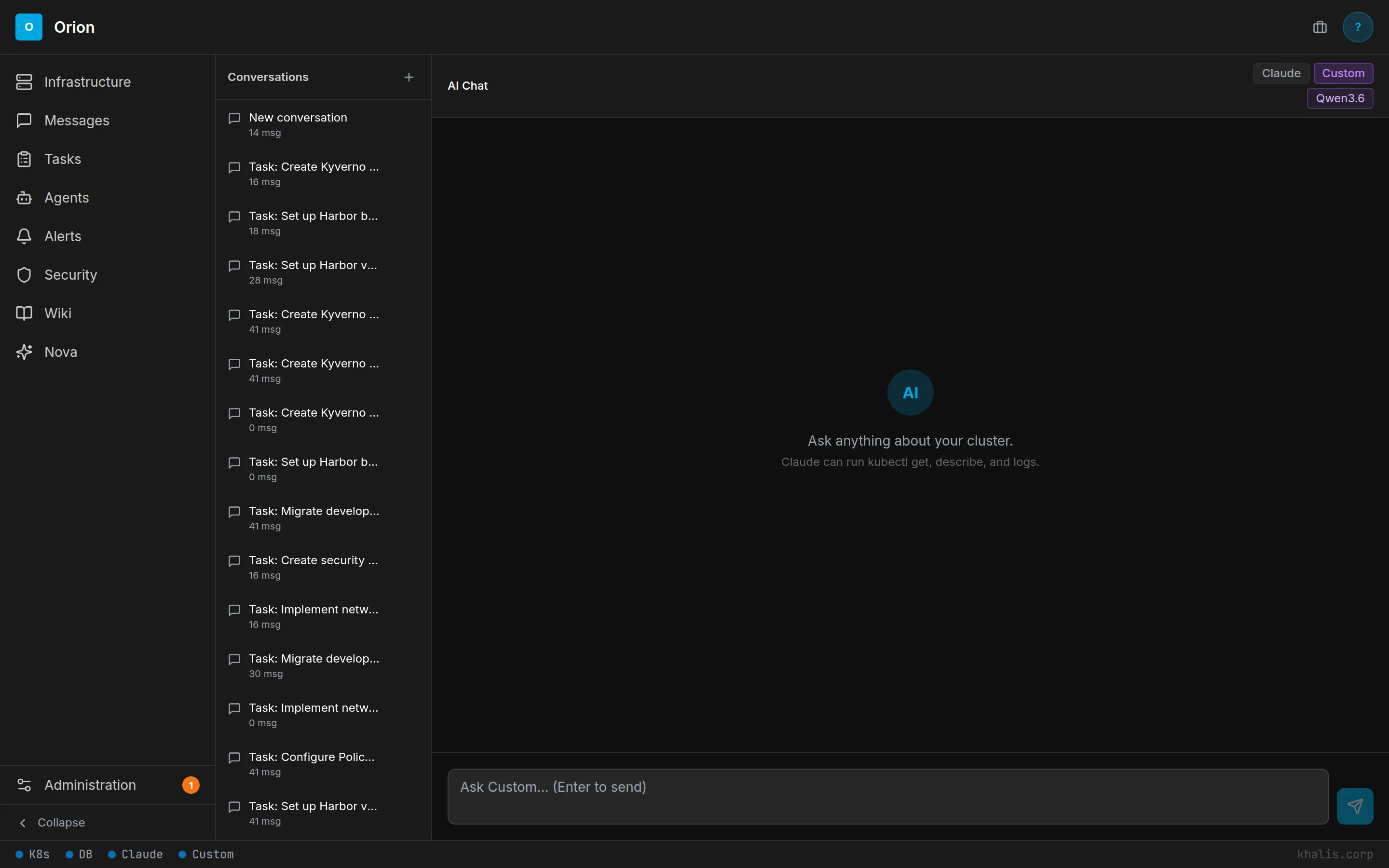Open Set up Harbor b... with 0 msg
The width and height of the screenshot is (1389, 868).
323,469
